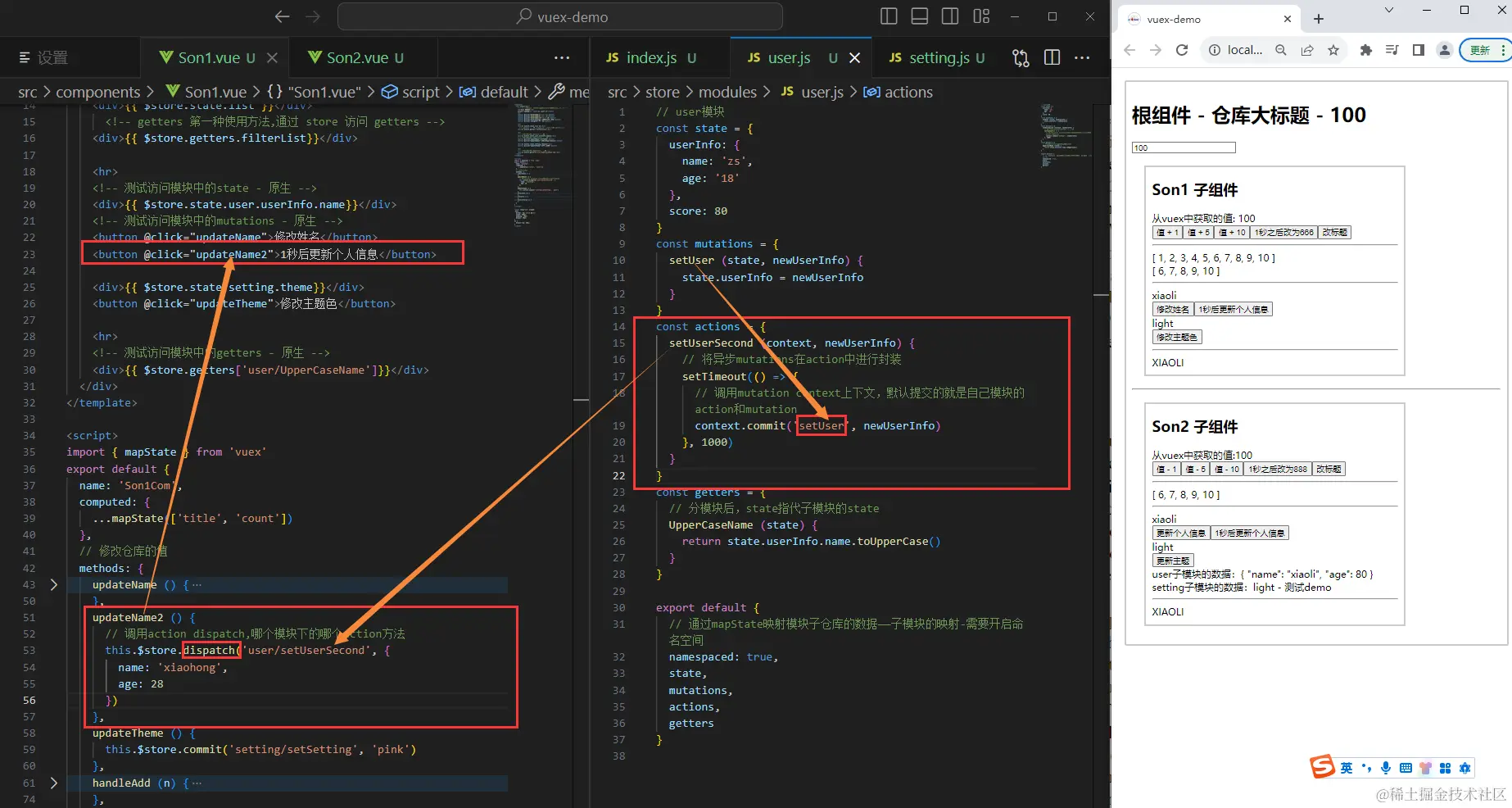Click '修改主题色' button in Son1
The height and width of the screenshot is (808, 1512).
1177,337
